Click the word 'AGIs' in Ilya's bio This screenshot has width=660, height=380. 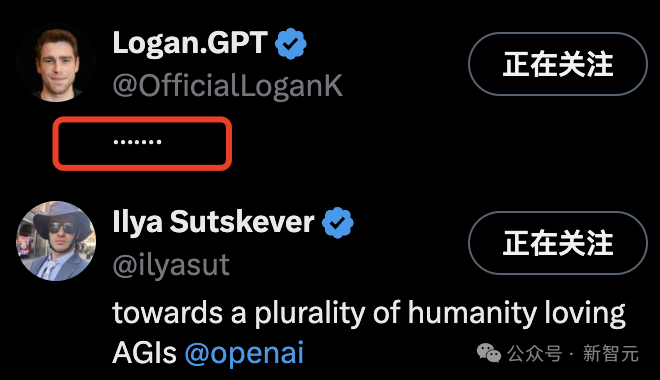(x=144, y=352)
